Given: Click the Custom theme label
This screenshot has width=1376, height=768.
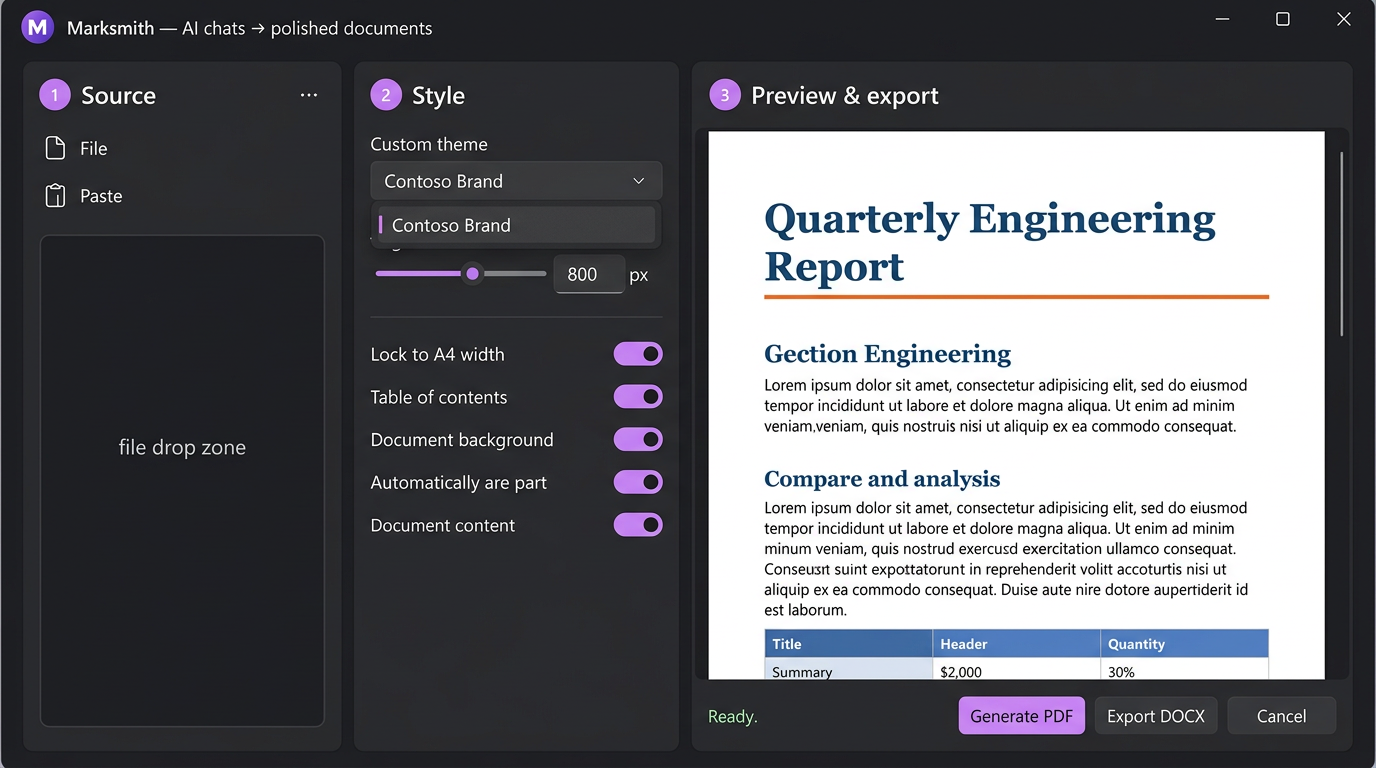Looking at the screenshot, I should (x=429, y=144).
